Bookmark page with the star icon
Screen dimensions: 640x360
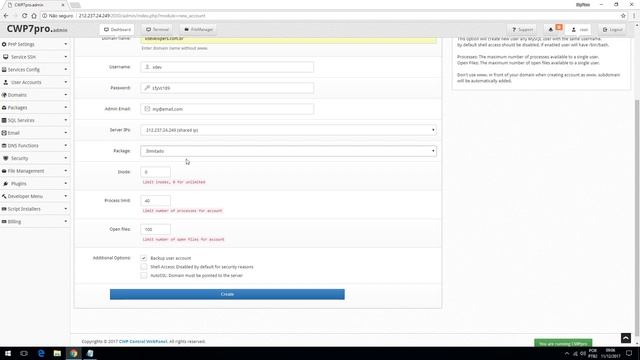click(x=623, y=16)
